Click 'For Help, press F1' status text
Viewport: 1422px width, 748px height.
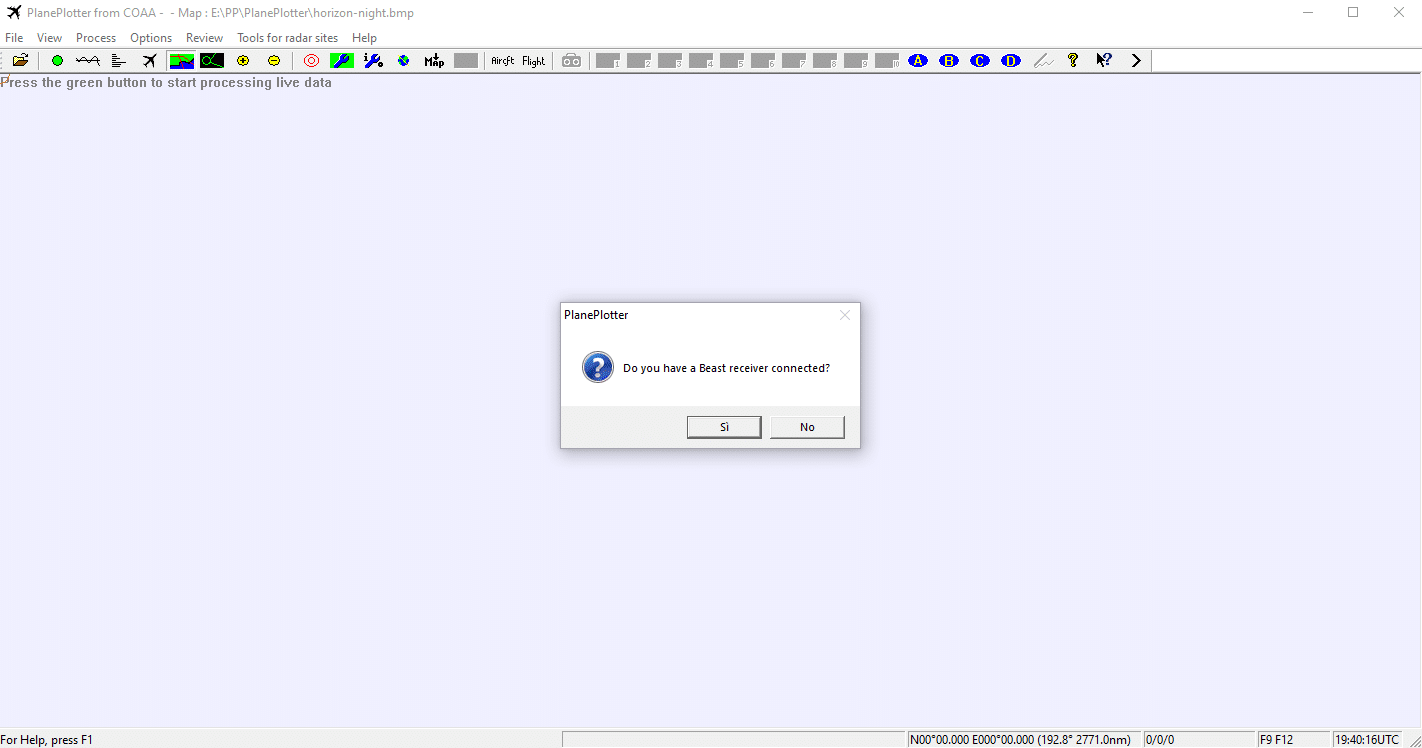(x=47, y=740)
